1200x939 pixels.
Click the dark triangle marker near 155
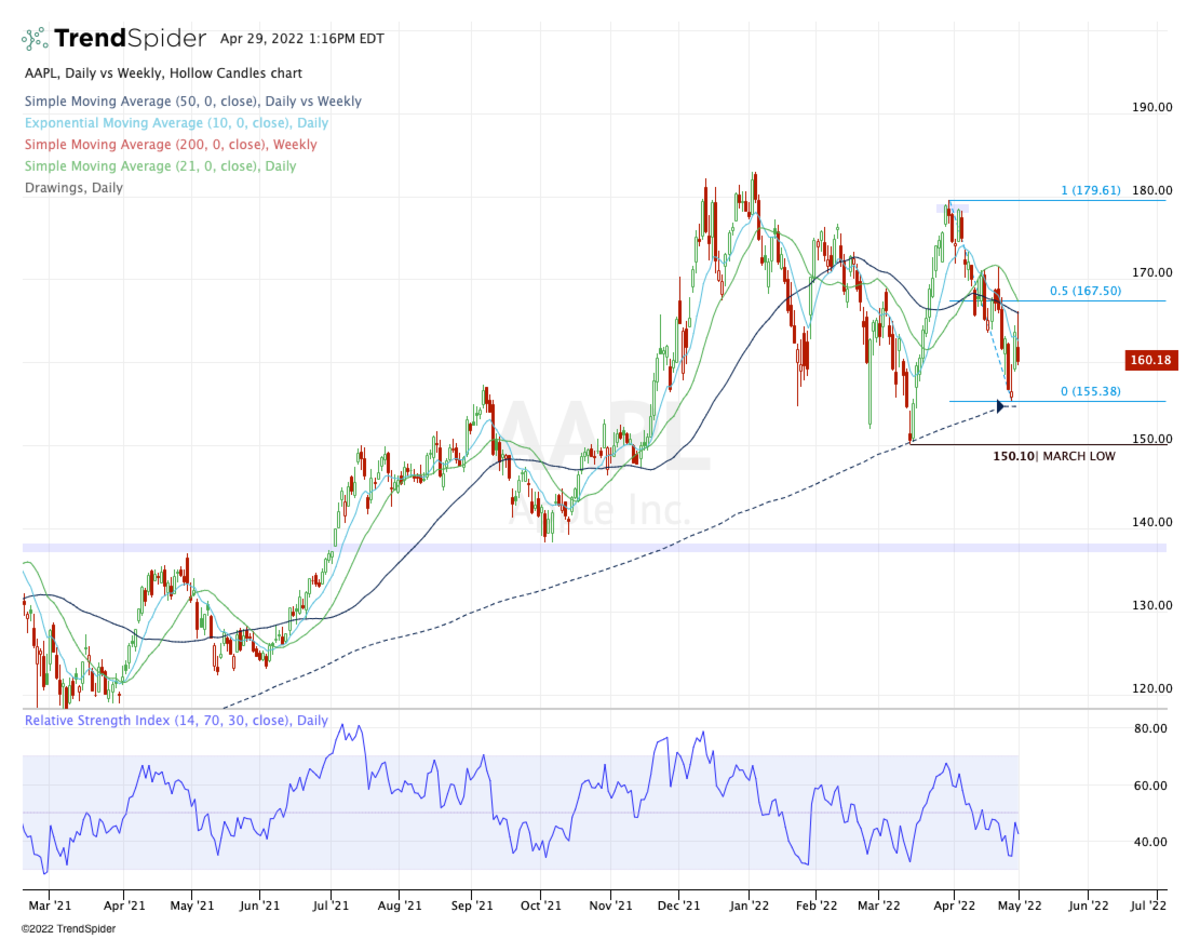pos(999,406)
